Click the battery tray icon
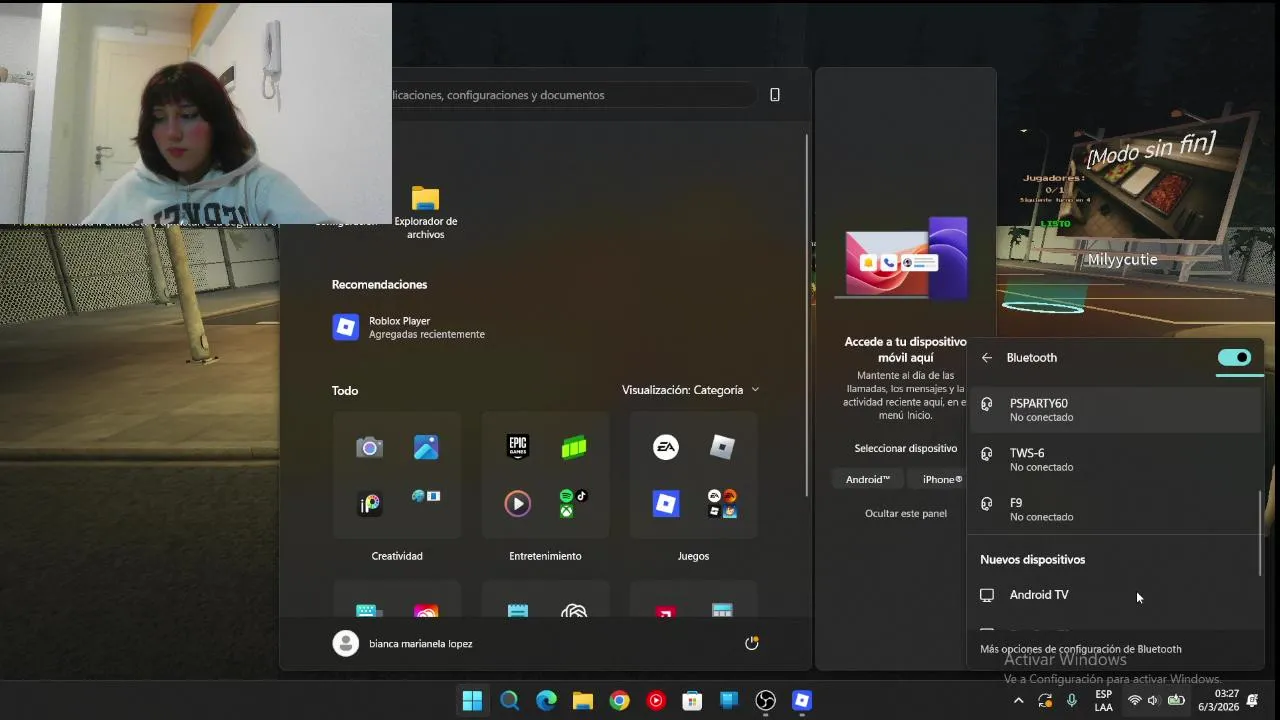Screen dimensions: 1280x720 click(1177, 701)
